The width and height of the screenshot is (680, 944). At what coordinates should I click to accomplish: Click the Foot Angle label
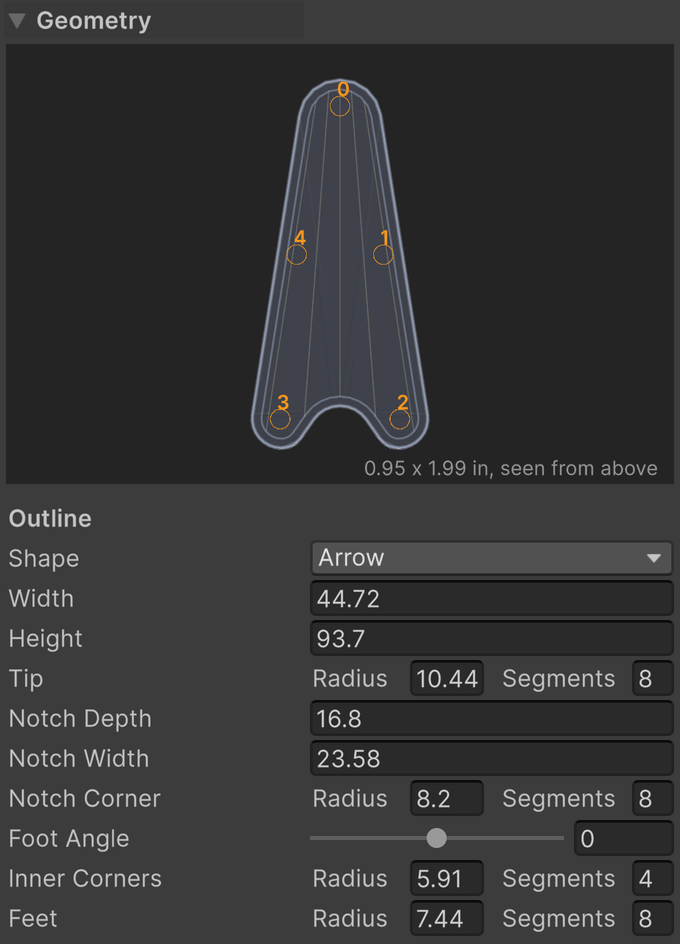click(x=69, y=838)
